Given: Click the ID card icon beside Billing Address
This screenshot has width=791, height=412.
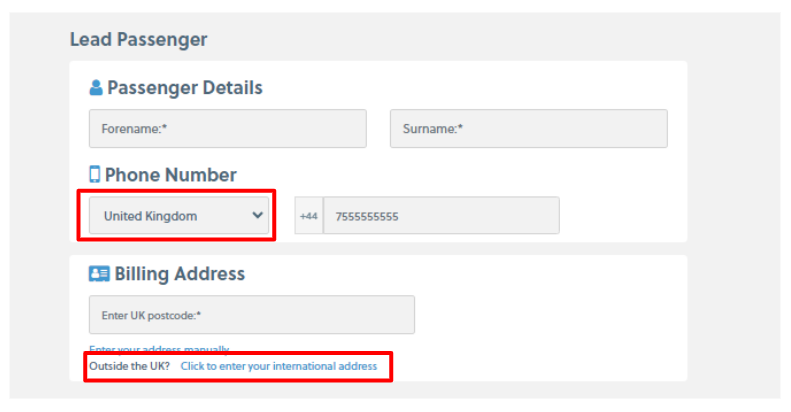Looking at the screenshot, I should click(99, 273).
